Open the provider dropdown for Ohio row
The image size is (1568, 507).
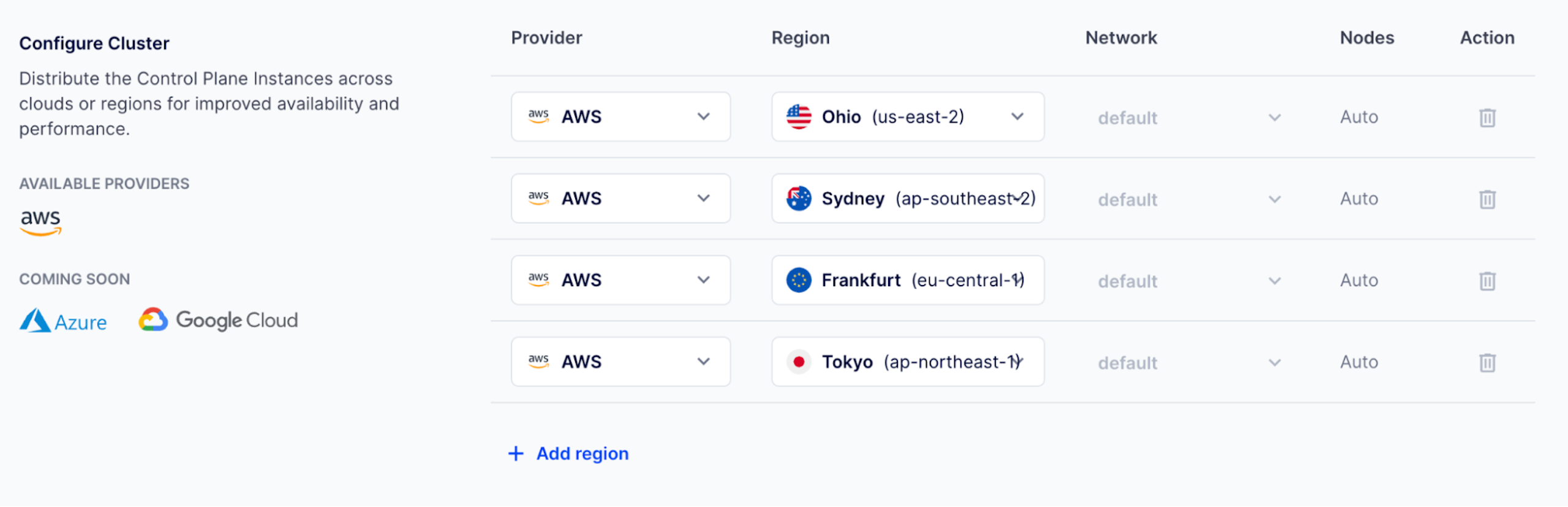point(620,116)
